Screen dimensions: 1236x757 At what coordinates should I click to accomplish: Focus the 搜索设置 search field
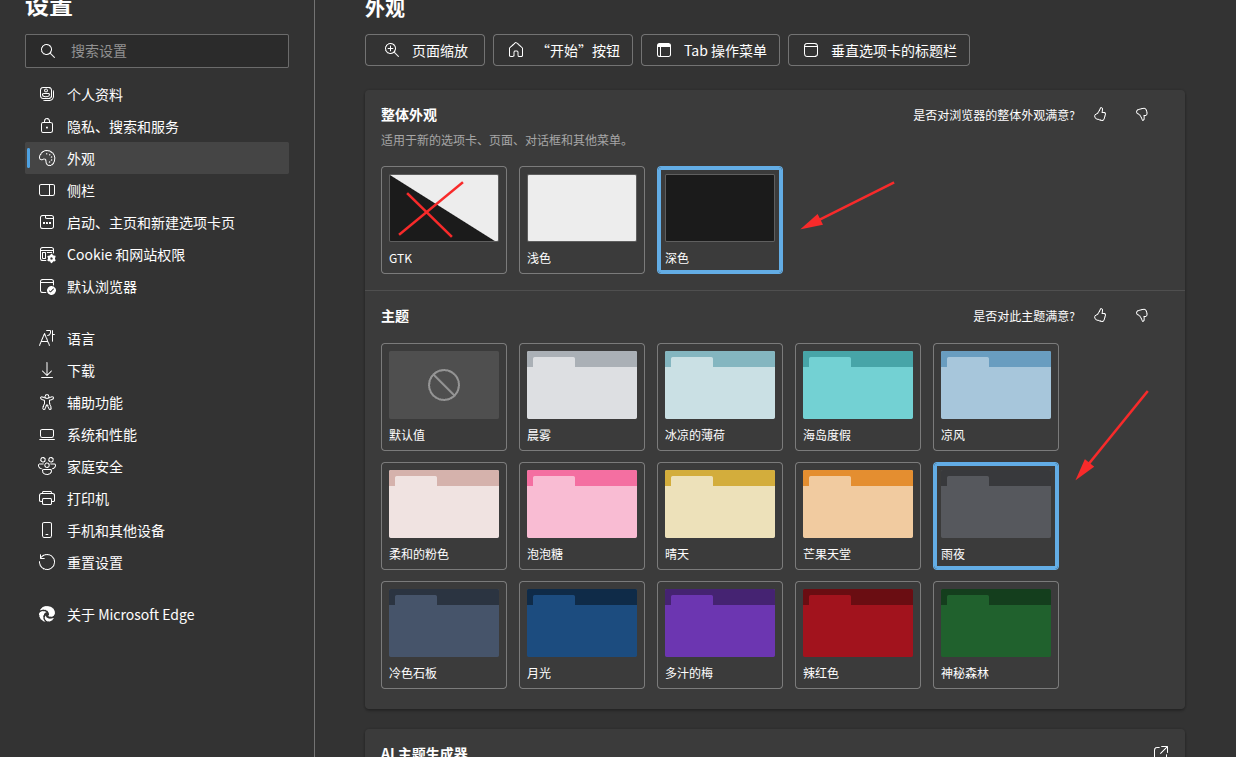[x=157, y=51]
